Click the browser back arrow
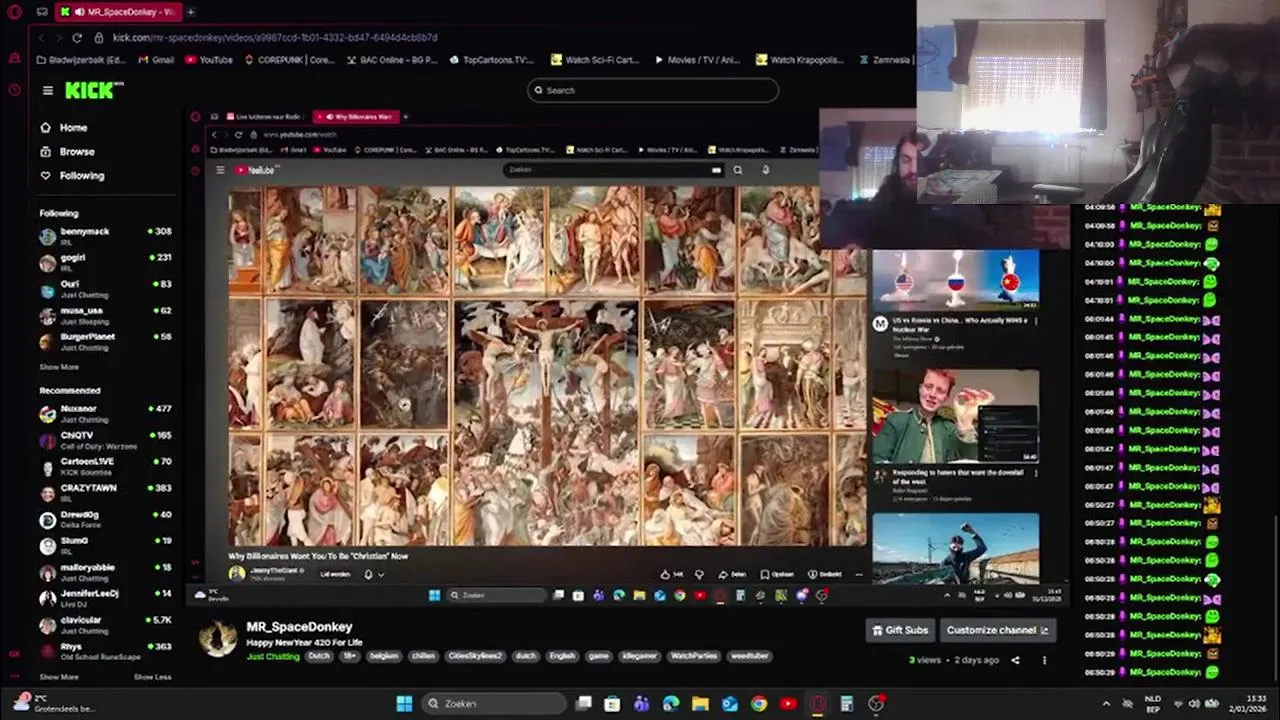The width and height of the screenshot is (1280, 720). (41, 37)
